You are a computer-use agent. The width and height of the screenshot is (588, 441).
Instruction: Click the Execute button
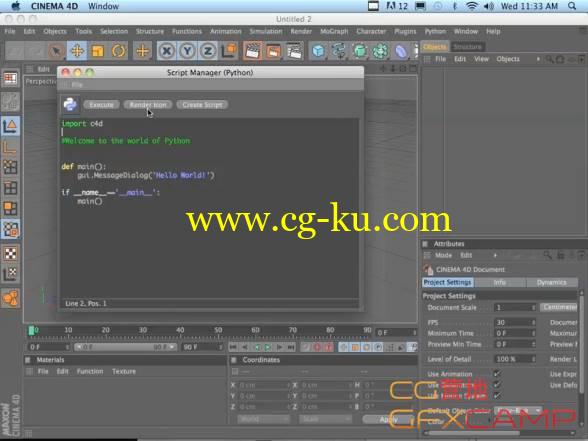pos(101,105)
